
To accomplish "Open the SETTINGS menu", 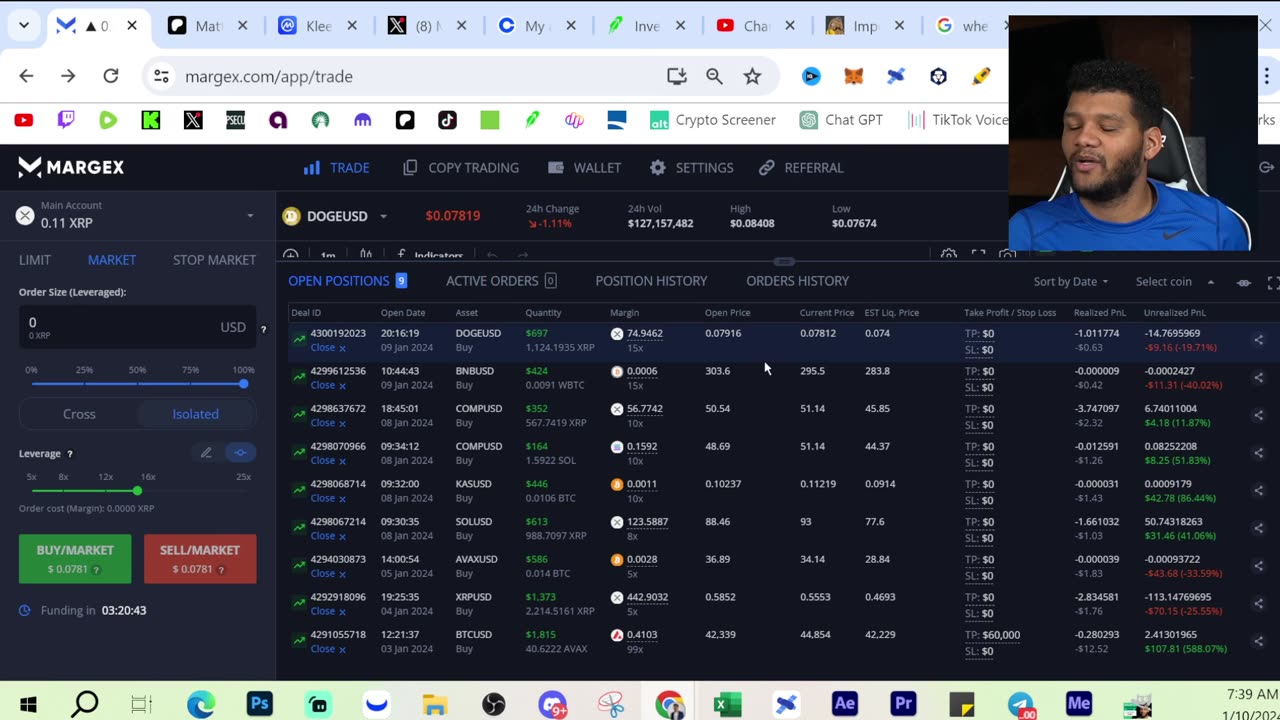I will click(x=692, y=168).
